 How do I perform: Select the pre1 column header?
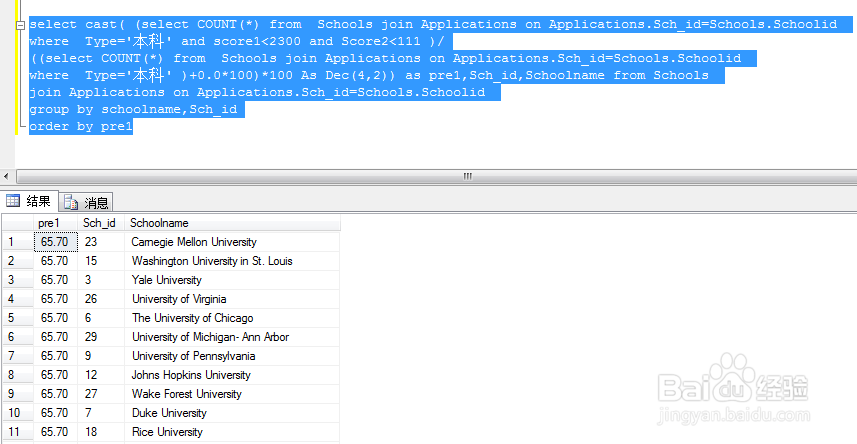point(56,223)
